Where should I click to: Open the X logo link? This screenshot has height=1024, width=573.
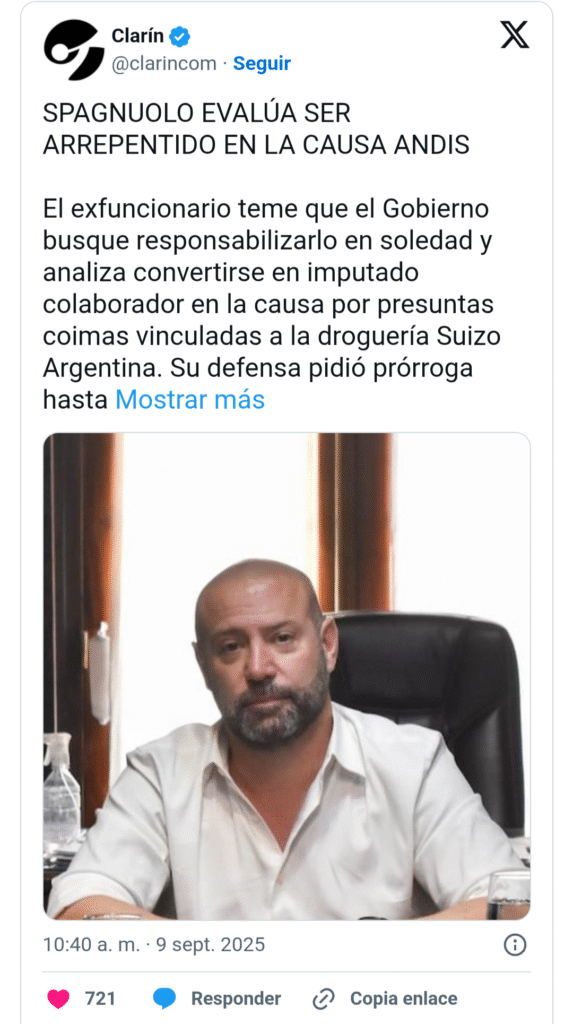coord(515,35)
